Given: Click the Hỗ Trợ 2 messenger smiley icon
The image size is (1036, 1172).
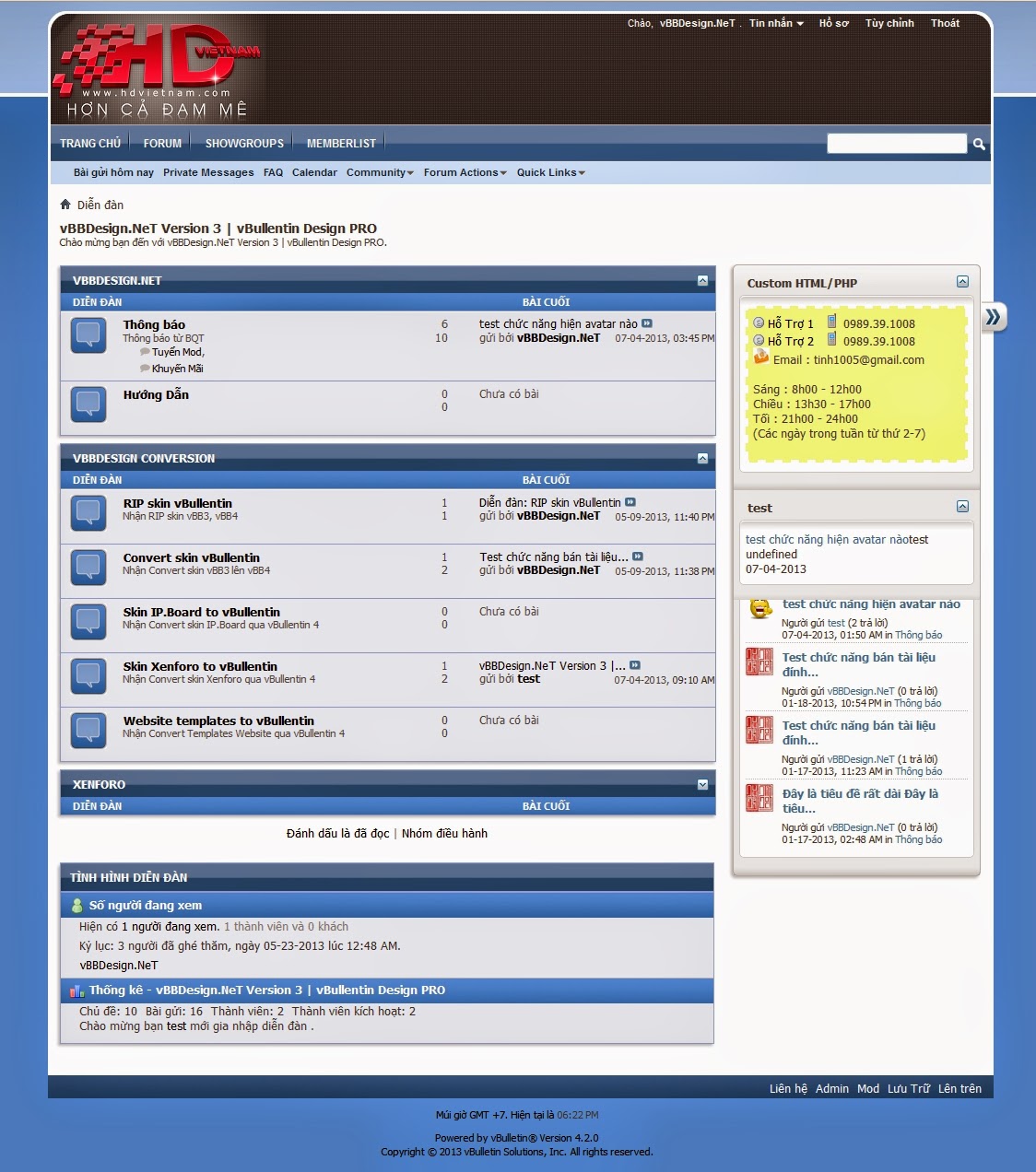Looking at the screenshot, I should 759,340.
